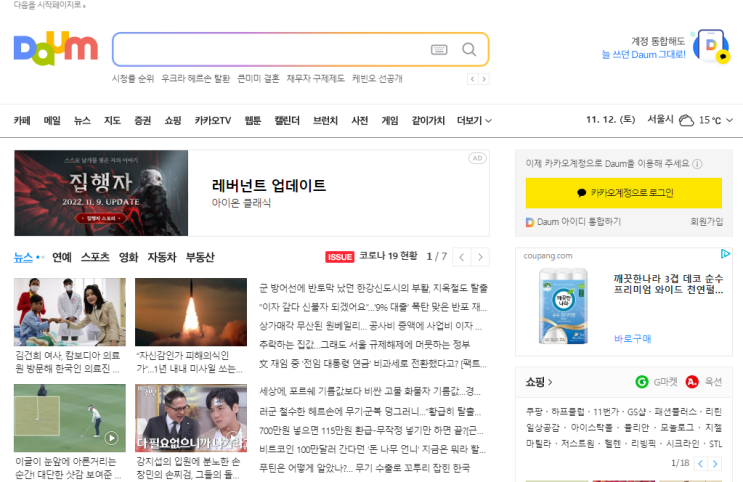
Task: Select the 뉴스 content tab
Action: pyautogui.click(x=23, y=257)
